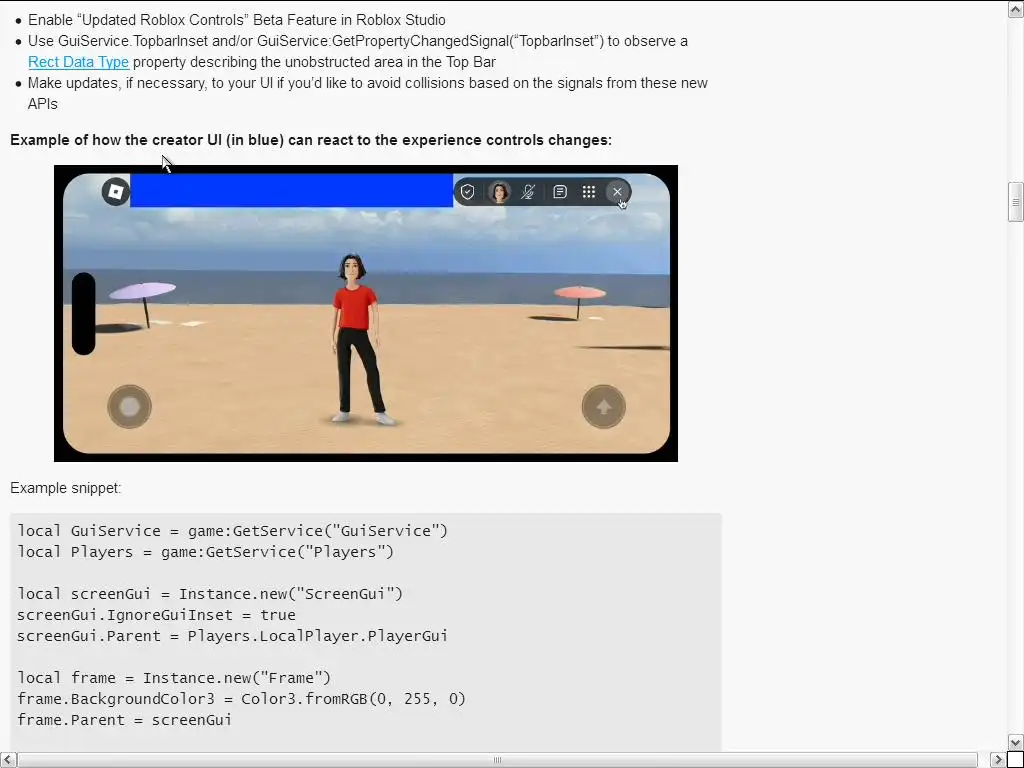Click the bold 'Example of how the creator UI' heading
This screenshot has width=1024, height=768.
point(311,140)
